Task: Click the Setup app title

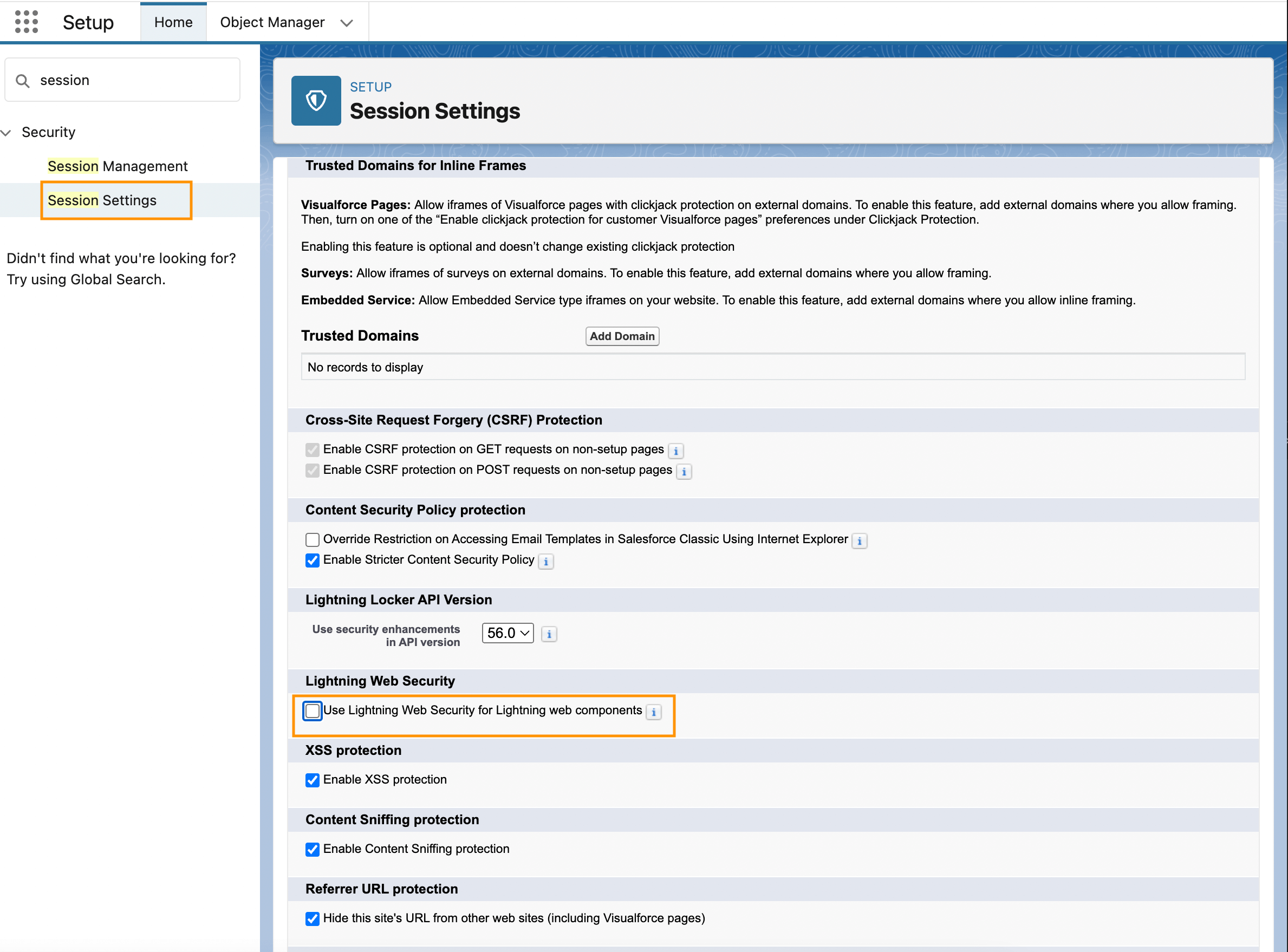Action: 88,23
